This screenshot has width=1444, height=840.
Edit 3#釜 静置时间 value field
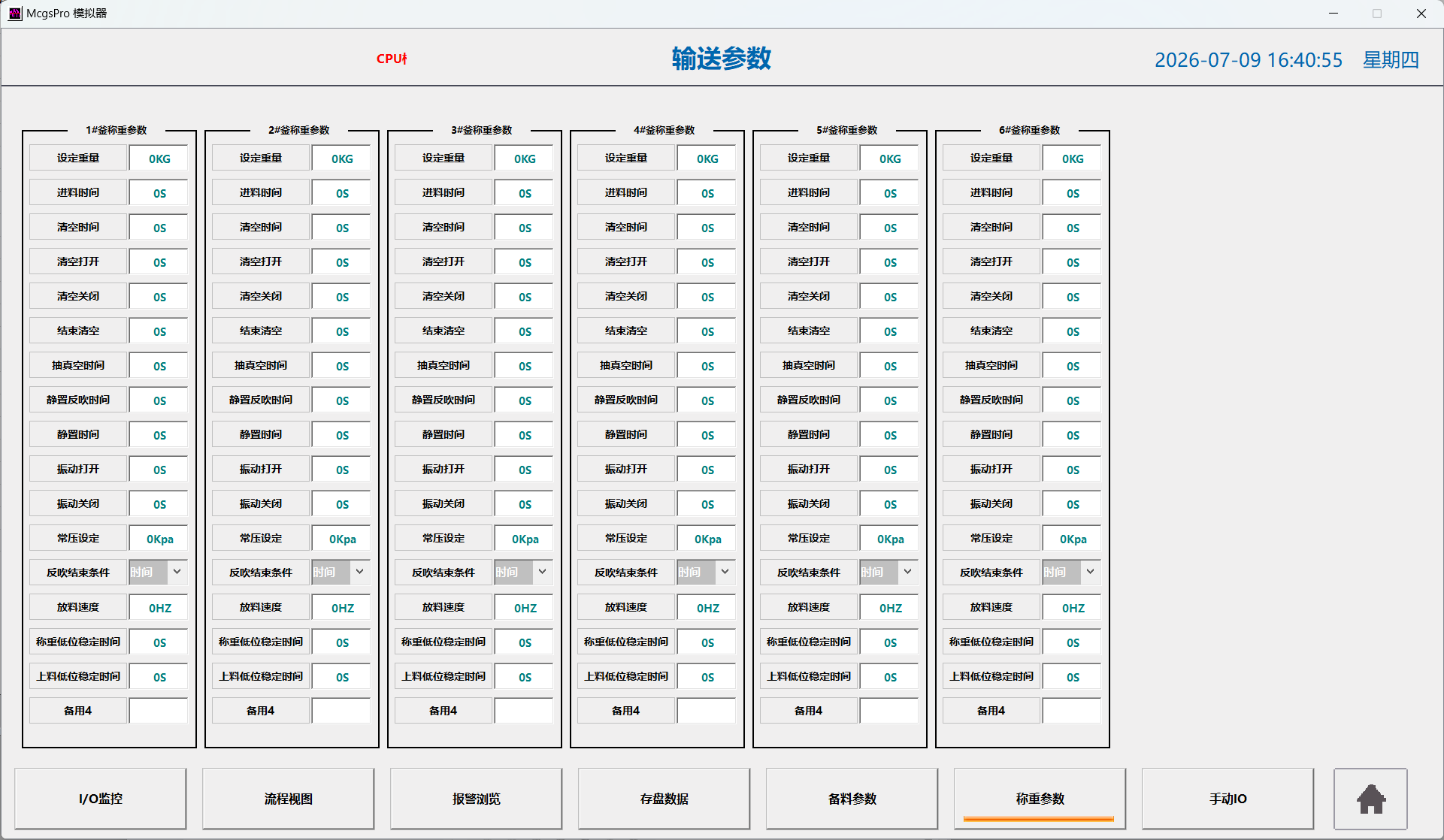(524, 435)
